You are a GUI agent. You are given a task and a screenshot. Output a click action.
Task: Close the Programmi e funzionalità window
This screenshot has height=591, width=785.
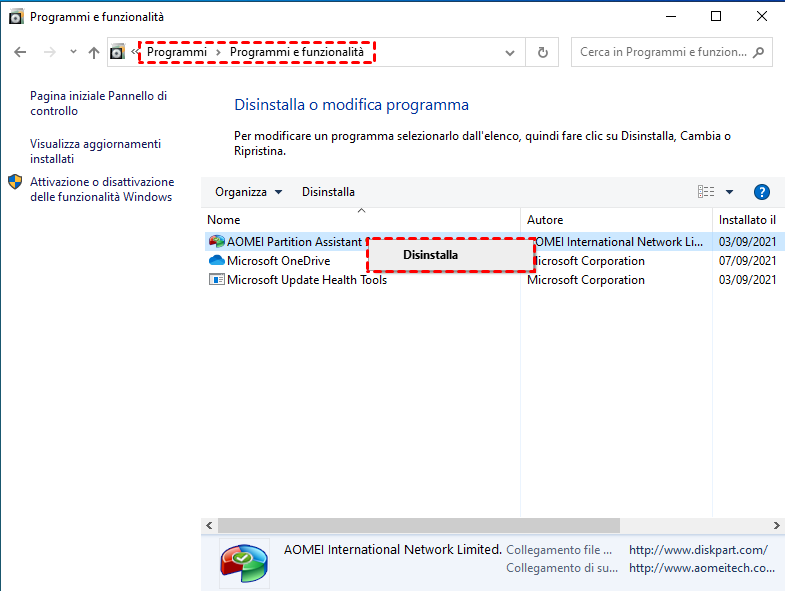pyautogui.click(x=761, y=17)
